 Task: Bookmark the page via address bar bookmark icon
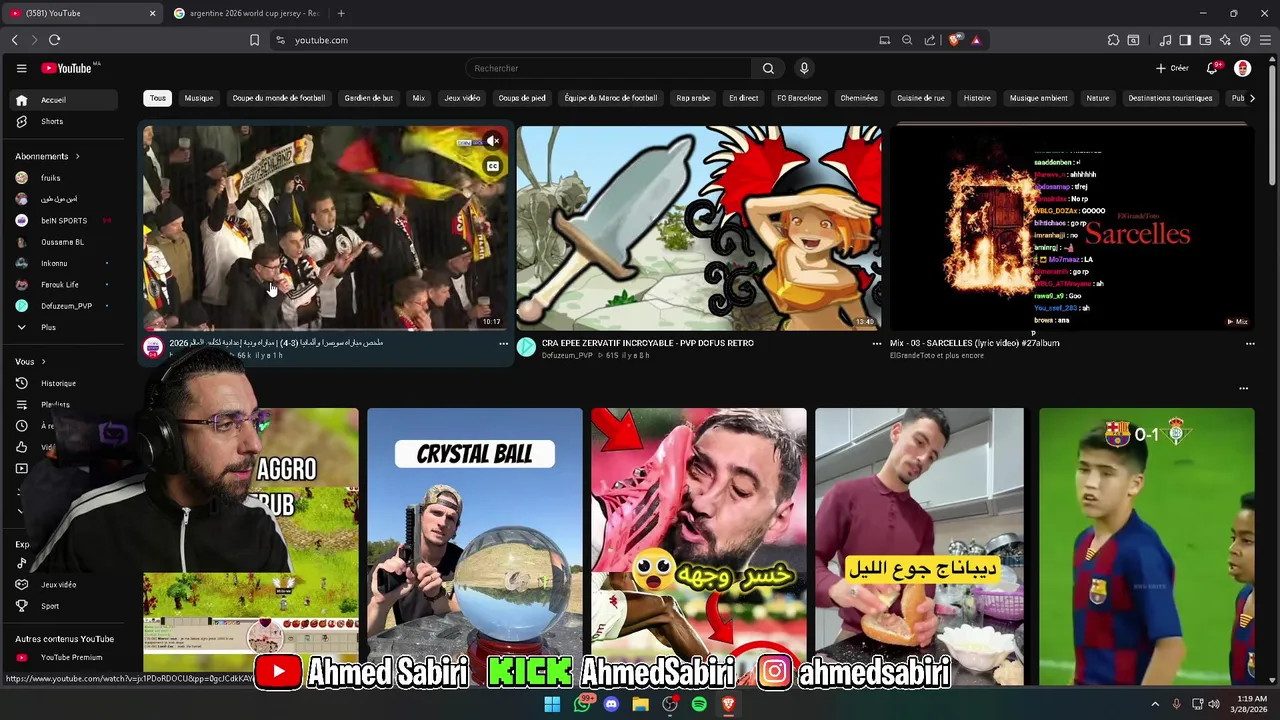click(x=254, y=40)
